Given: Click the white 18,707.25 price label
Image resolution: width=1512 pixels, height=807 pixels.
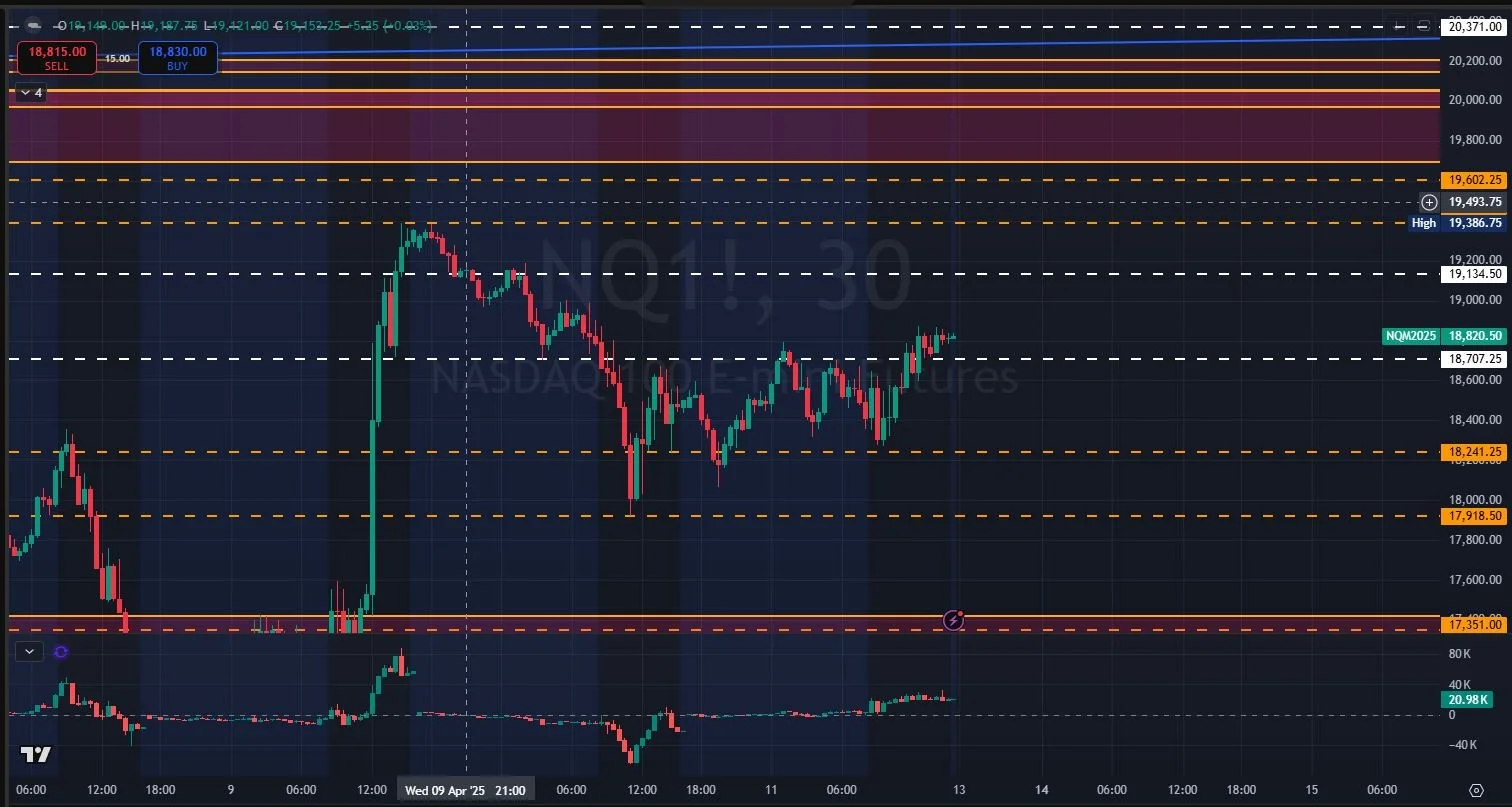Looking at the screenshot, I should [x=1473, y=358].
